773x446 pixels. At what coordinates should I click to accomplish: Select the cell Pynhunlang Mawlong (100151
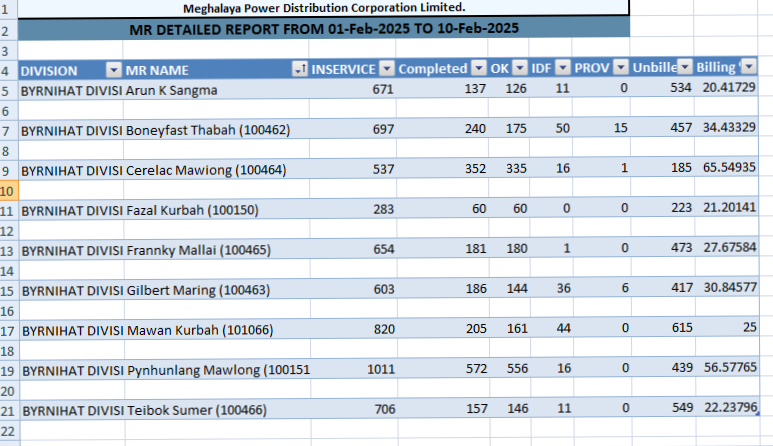coord(217,370)
